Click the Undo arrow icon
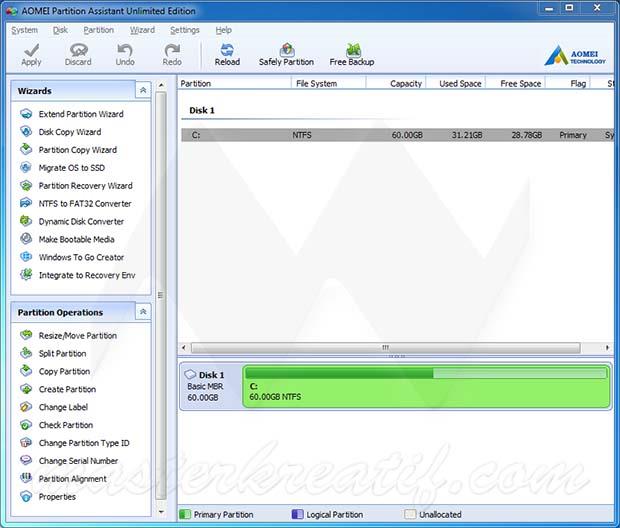 coord(125,50)
